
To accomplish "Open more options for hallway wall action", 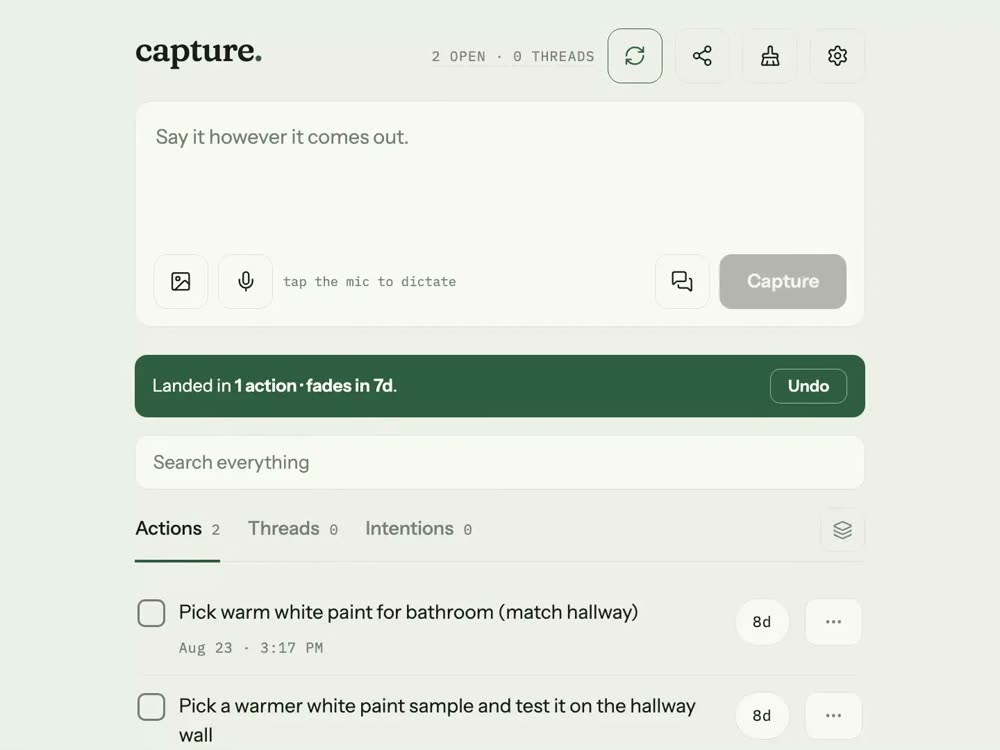I will [834, 716].
